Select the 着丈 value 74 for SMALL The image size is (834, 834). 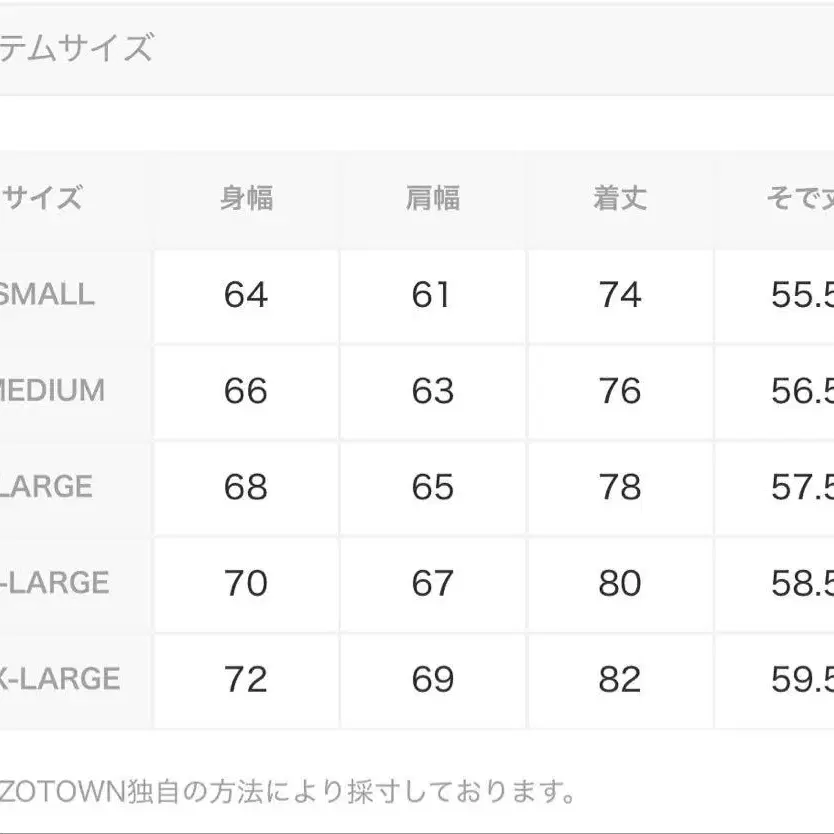[x=620, y=295]
